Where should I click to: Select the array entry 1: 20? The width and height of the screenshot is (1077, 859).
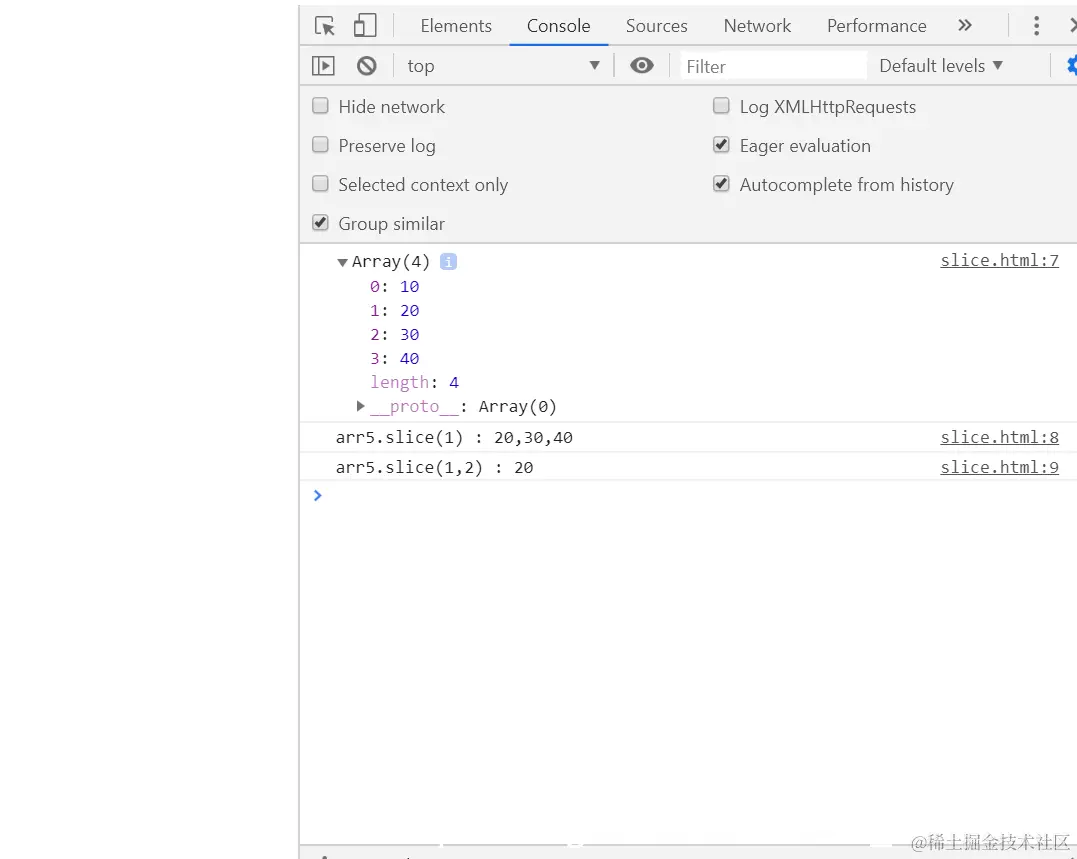point(394,310)
